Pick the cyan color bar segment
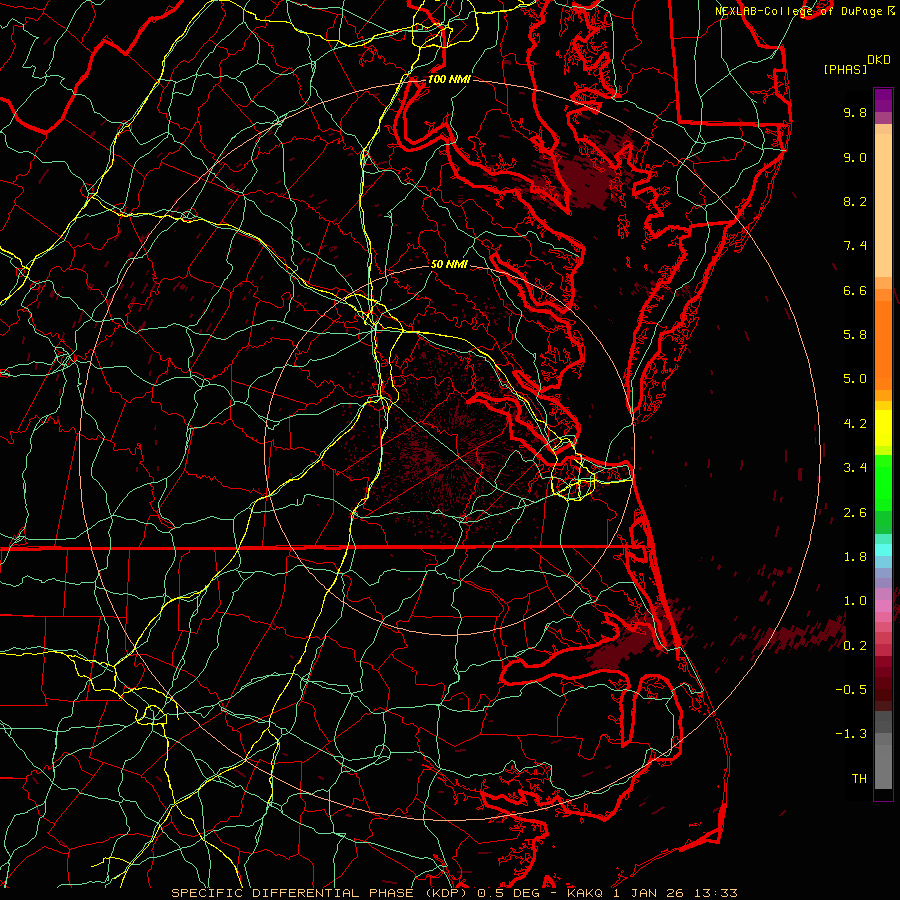This screenshot has width=900, height=900. (x=883, y=550)
